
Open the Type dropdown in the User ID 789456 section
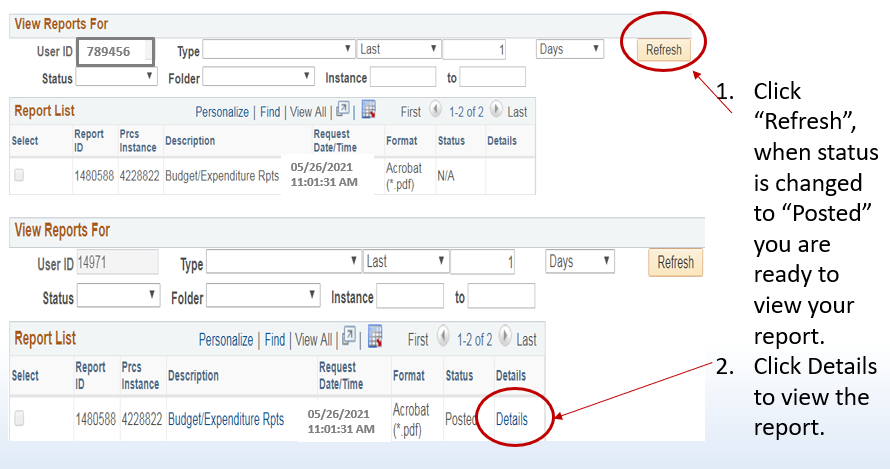click(279, 49)
